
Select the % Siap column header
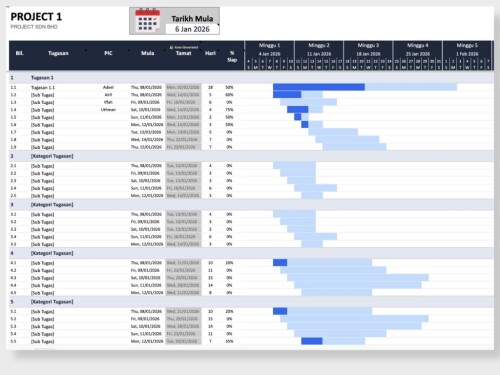(232, 56)
